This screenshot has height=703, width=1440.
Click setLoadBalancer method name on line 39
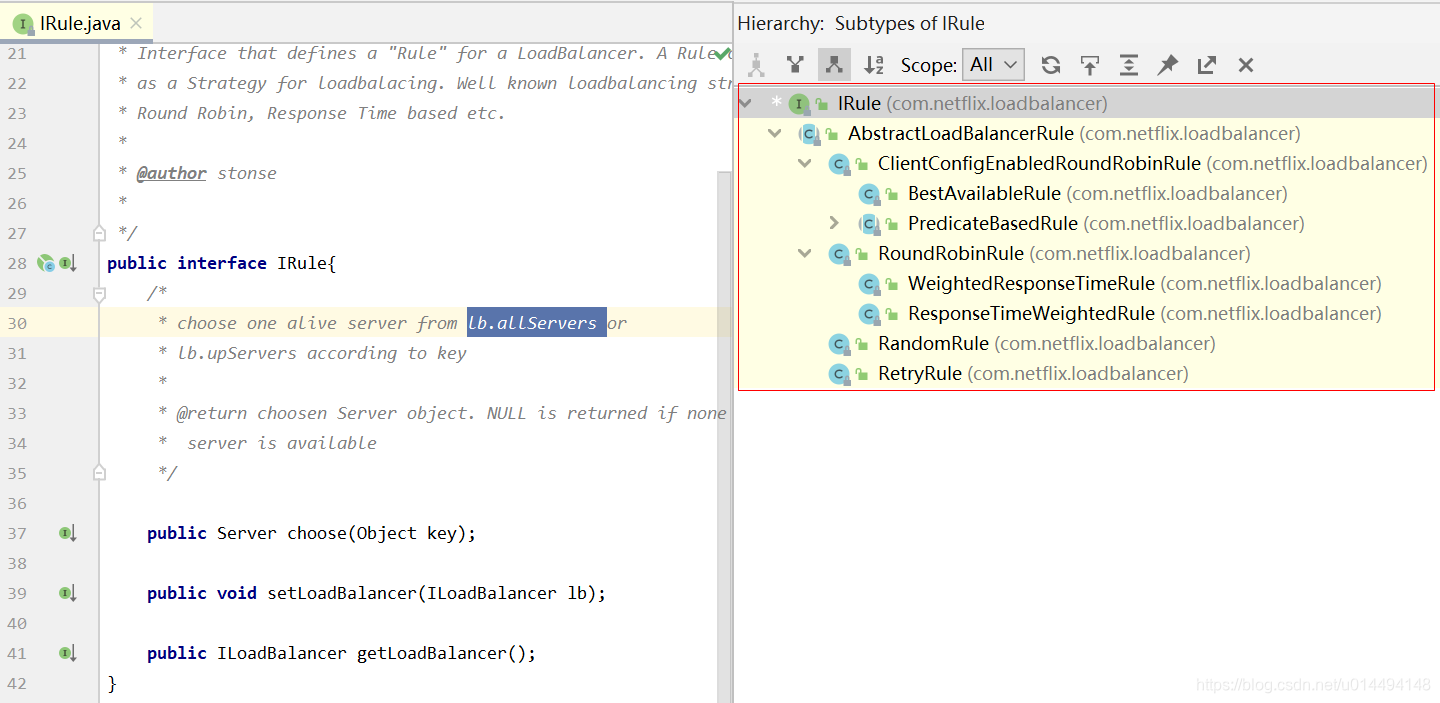[342, 593]
